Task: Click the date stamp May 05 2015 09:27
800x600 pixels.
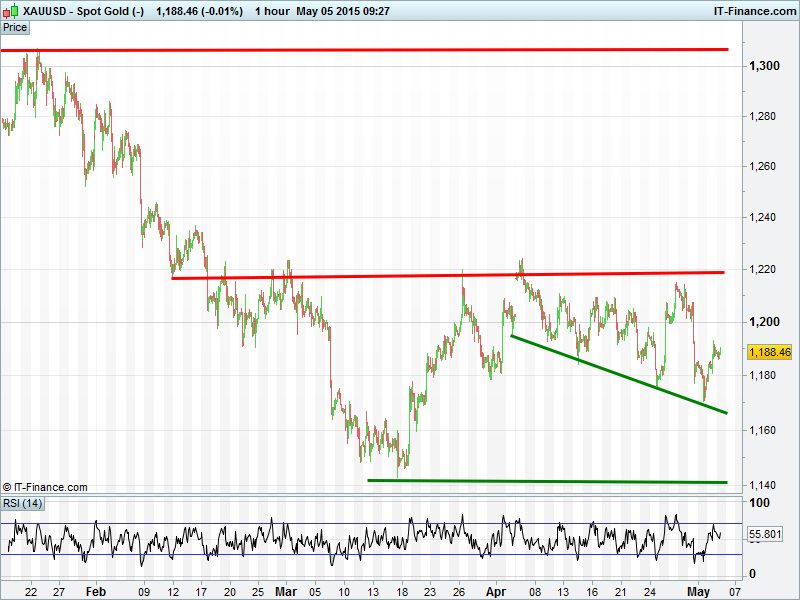Action: pos(343,12)
